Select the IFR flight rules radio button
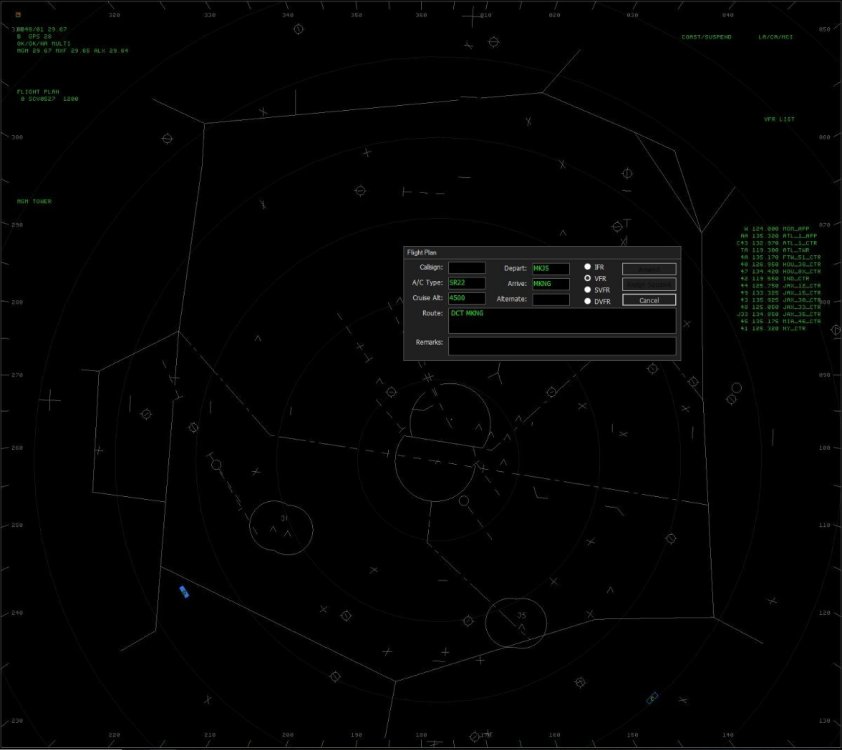Image resolution: width=842 pixels, height=750 pixels. coord(588,267)
